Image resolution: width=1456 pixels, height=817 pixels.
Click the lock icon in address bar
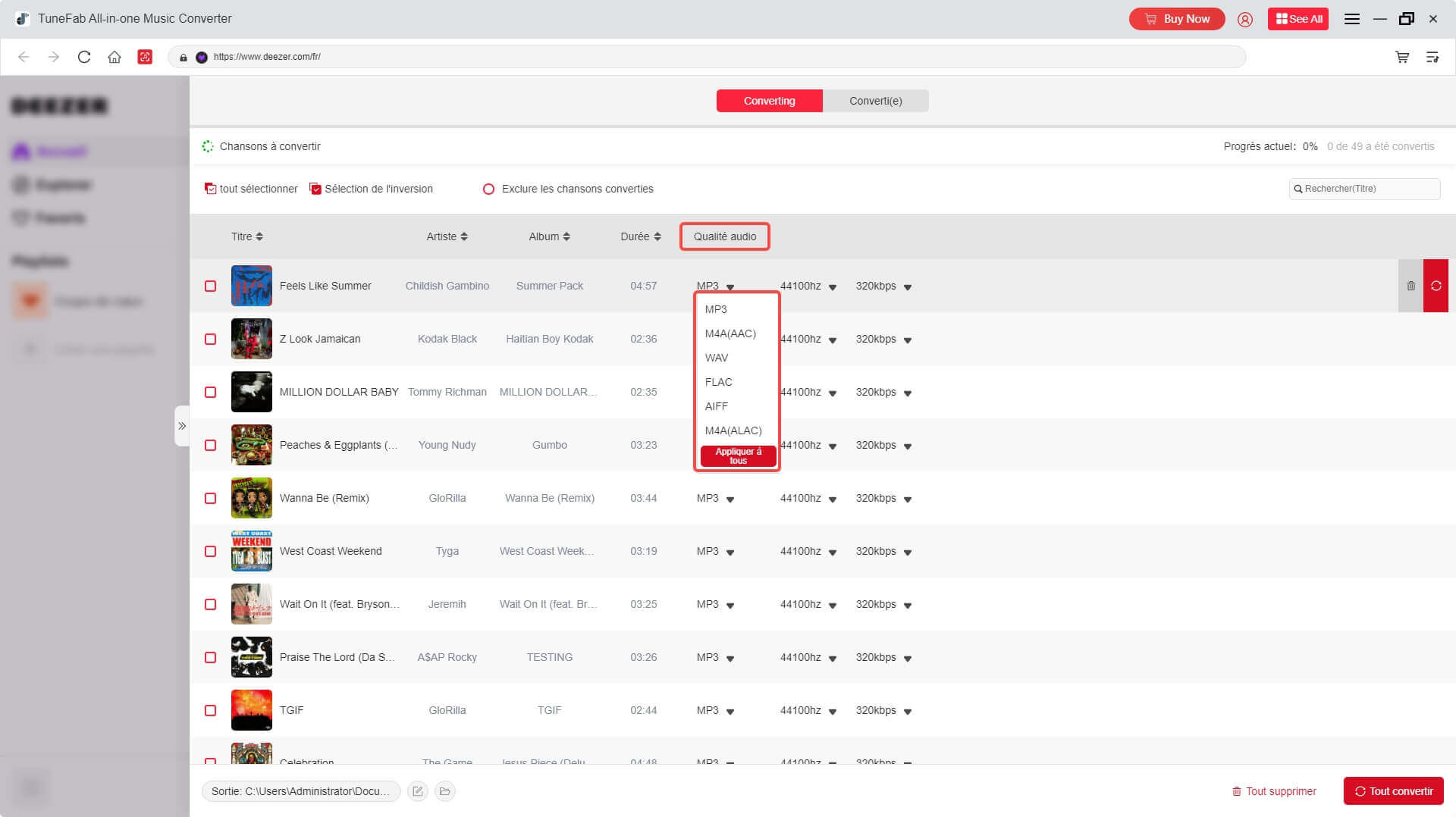184,57
